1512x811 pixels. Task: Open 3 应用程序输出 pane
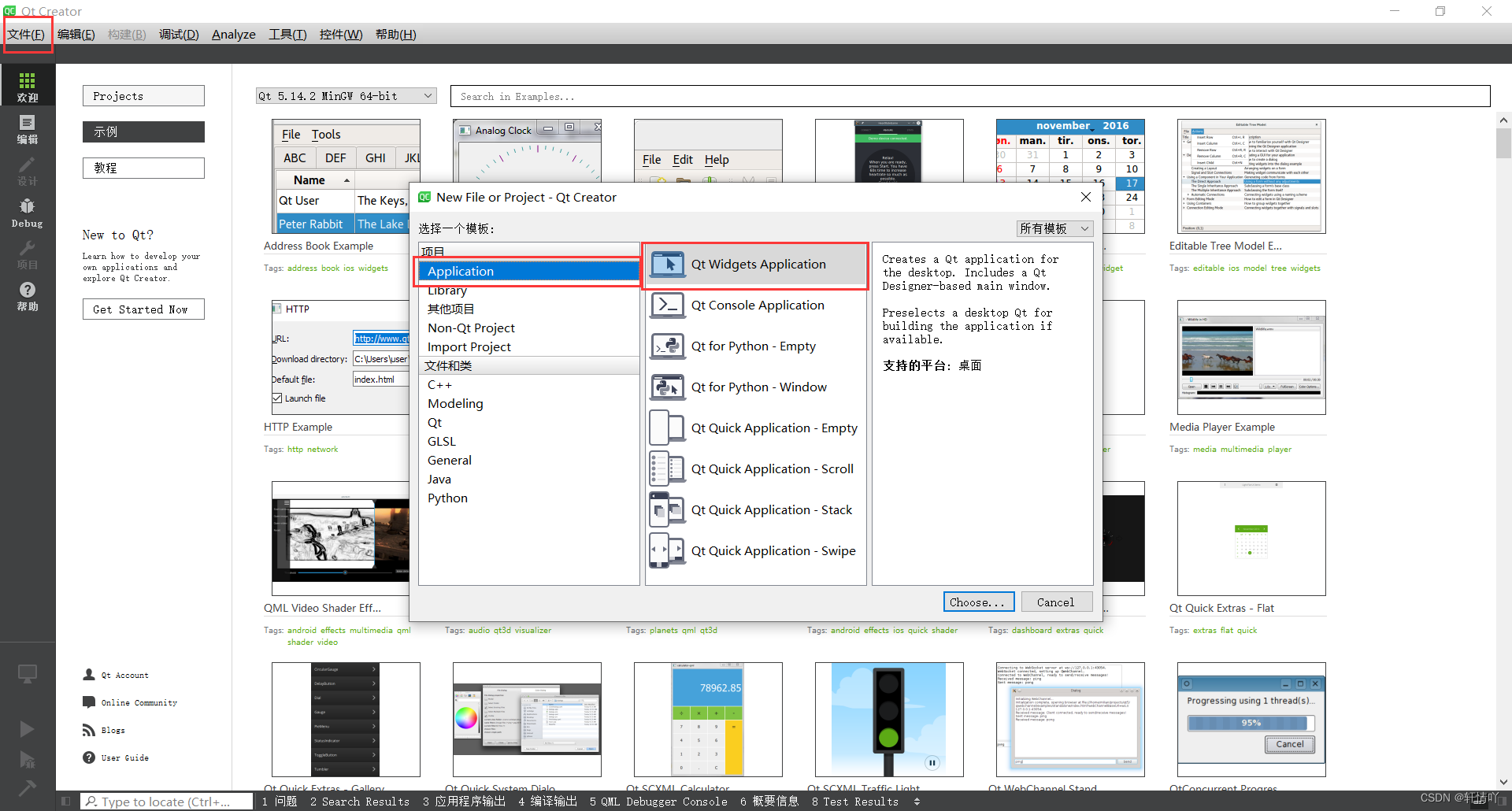pos(464,802)
